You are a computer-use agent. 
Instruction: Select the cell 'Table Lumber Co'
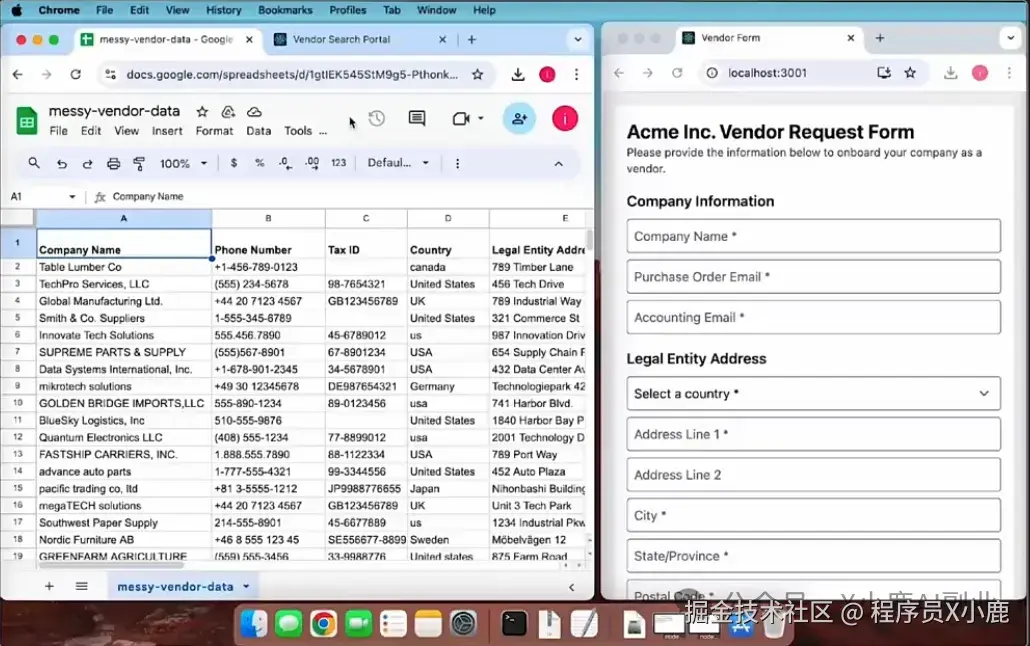click(123, 267)
